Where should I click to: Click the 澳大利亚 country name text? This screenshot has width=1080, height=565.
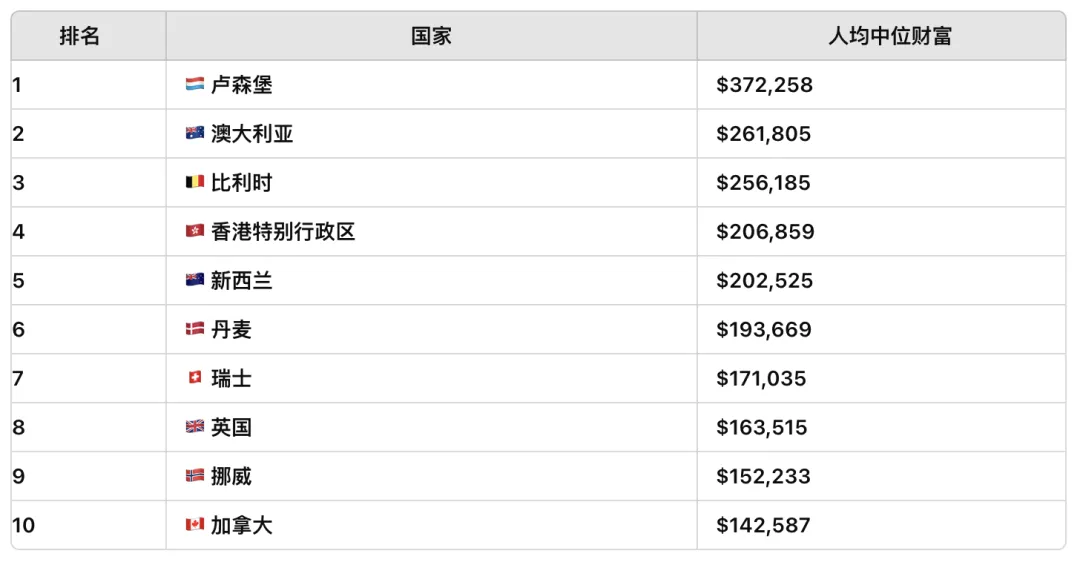252,134
